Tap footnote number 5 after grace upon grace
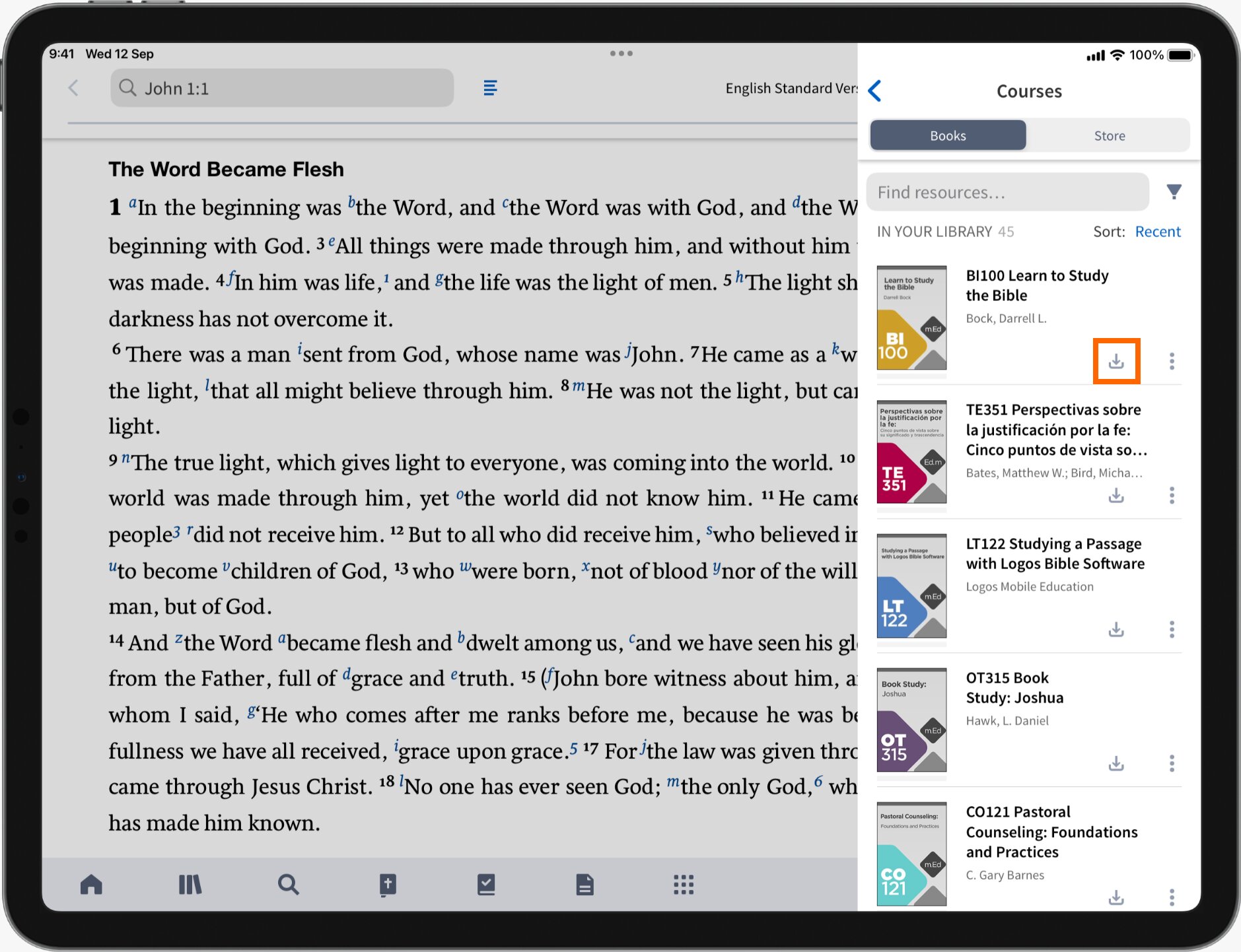The image size is (1241, 952). coord(573,748)
